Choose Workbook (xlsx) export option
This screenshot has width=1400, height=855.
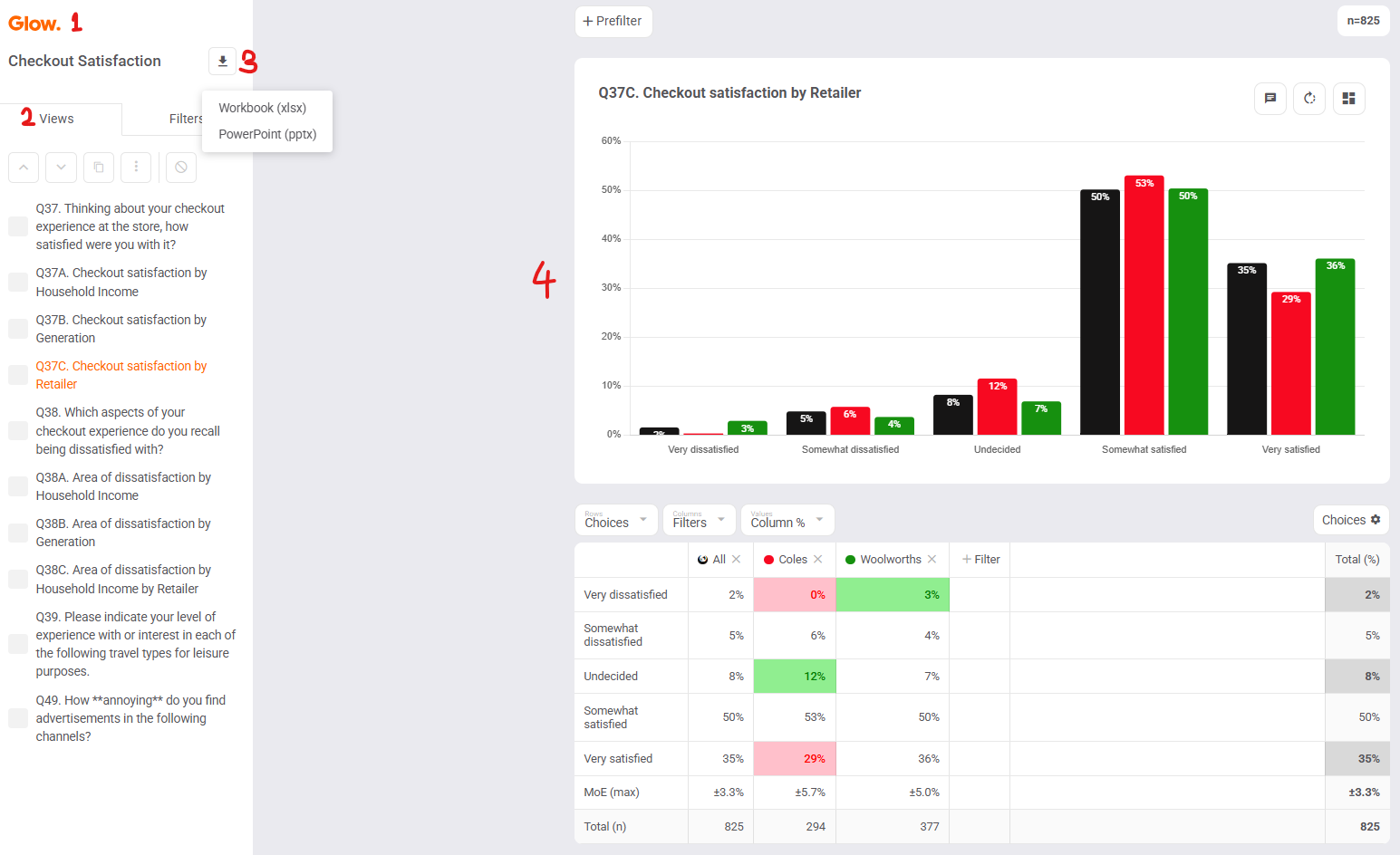[x=263, y=108]
